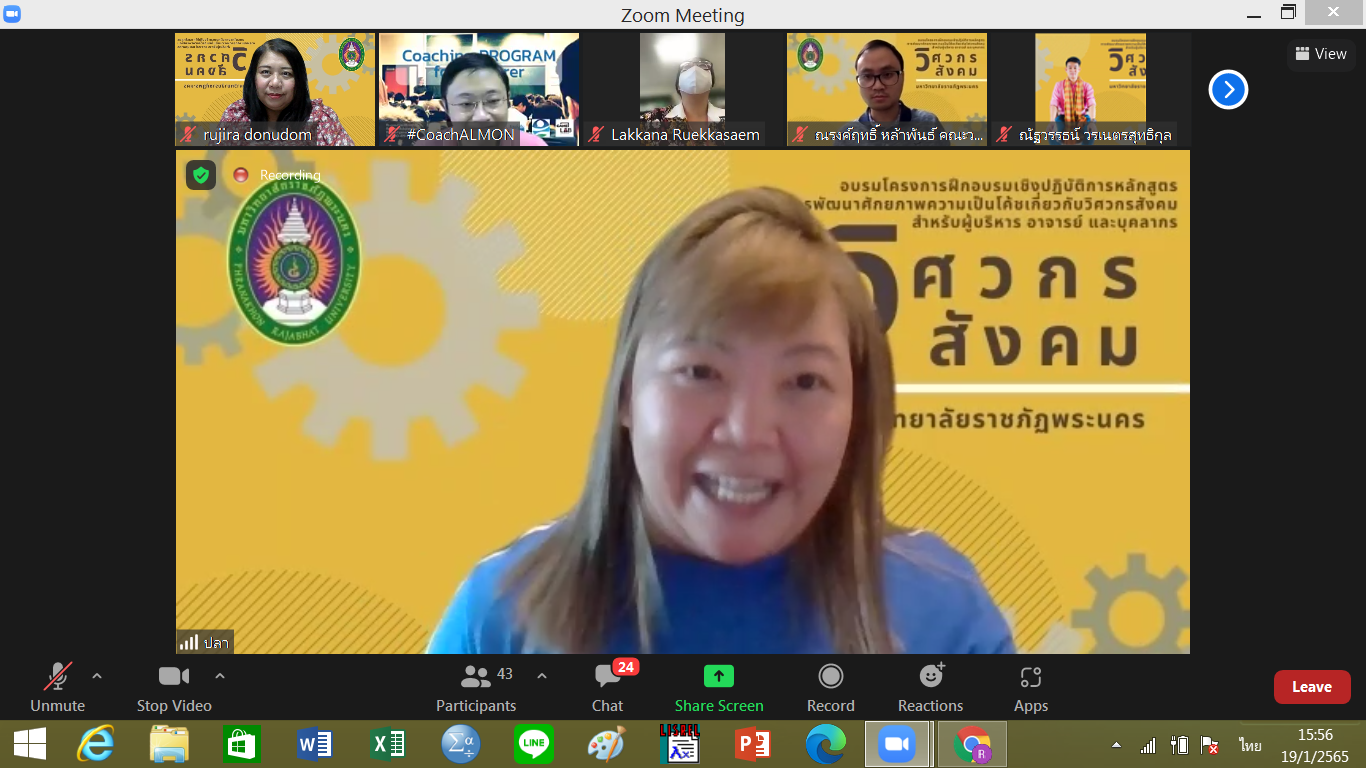Click the speaker name label ปลา

(x=216, y=643)
